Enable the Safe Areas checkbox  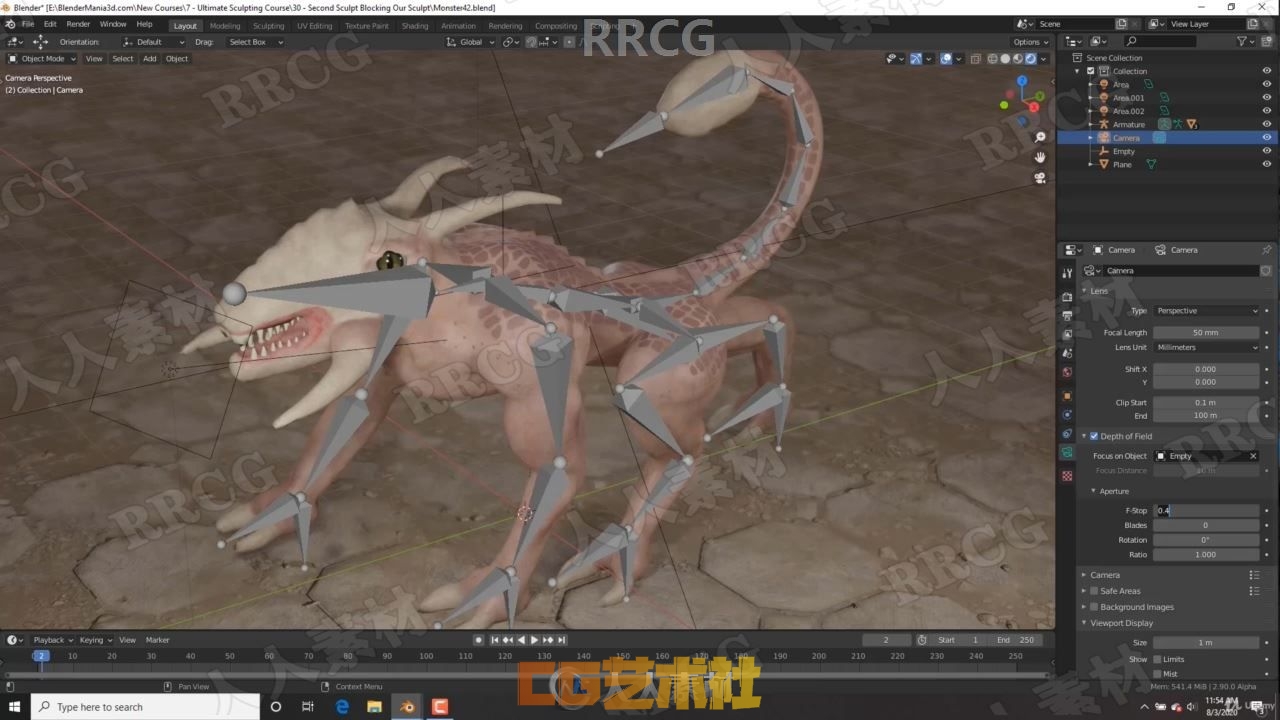pos(1094,591)
